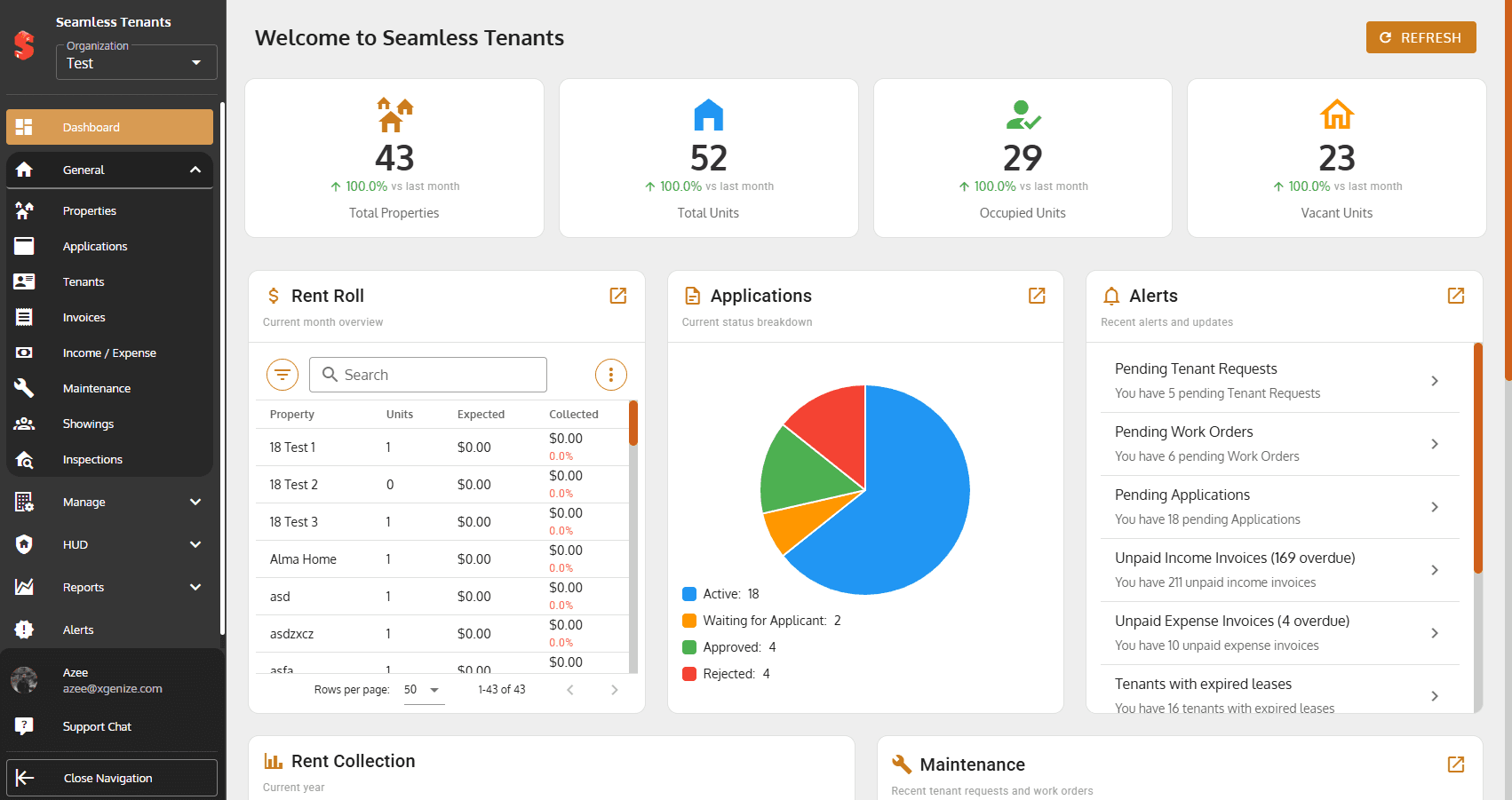Screen dimensions: 1512x800
Task: Click the Rent Roll dollar icon
Action: click(x=274, y=295)
